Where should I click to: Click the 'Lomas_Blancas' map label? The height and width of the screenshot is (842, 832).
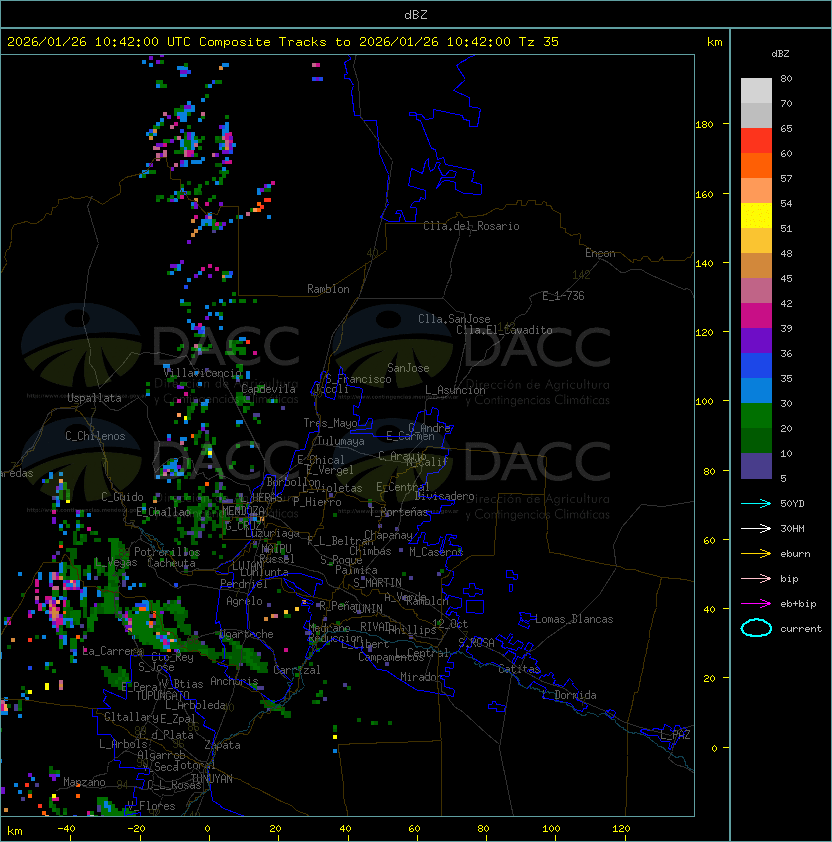pos(574,619)
